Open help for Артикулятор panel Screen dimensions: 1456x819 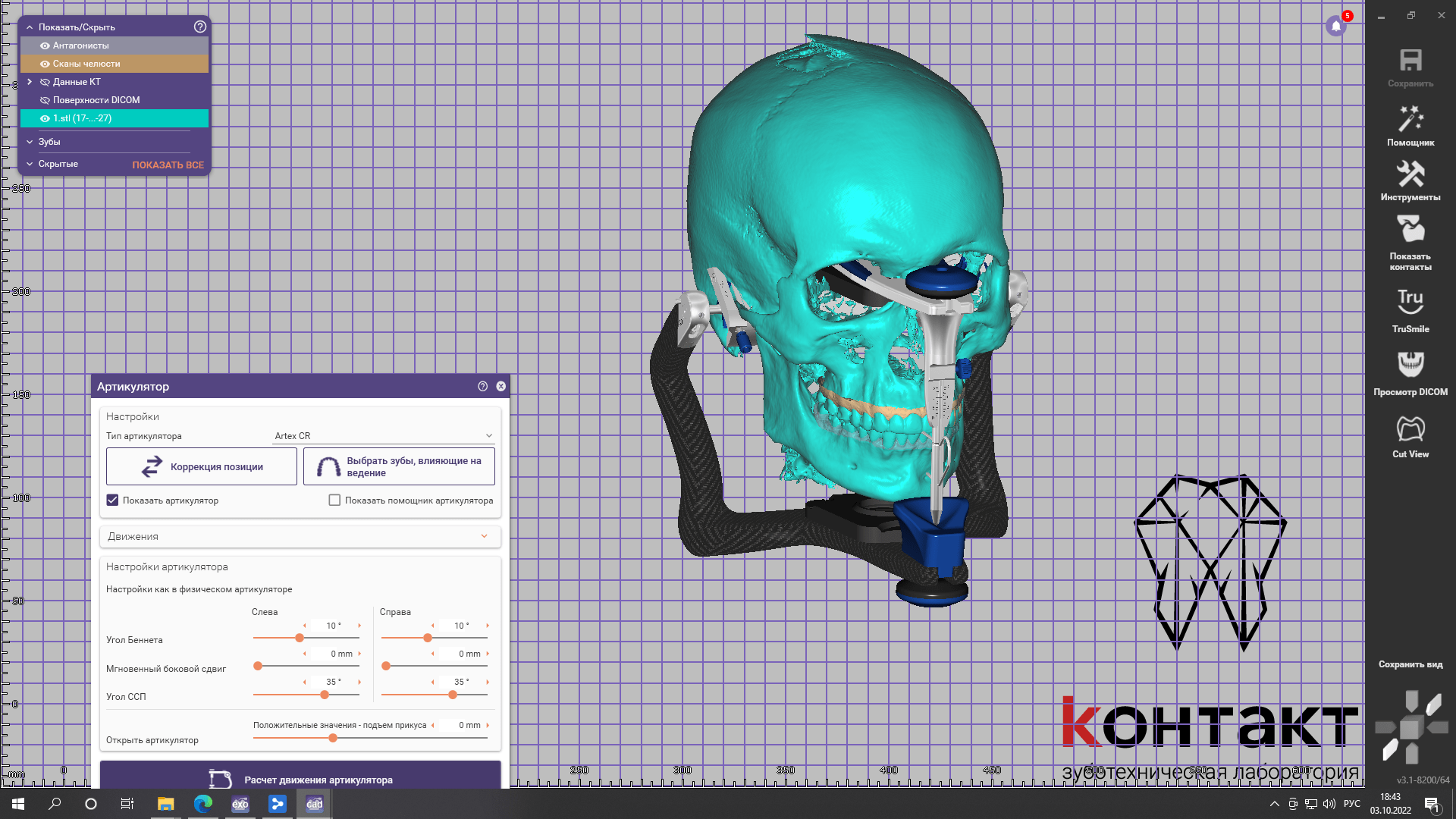482,387
